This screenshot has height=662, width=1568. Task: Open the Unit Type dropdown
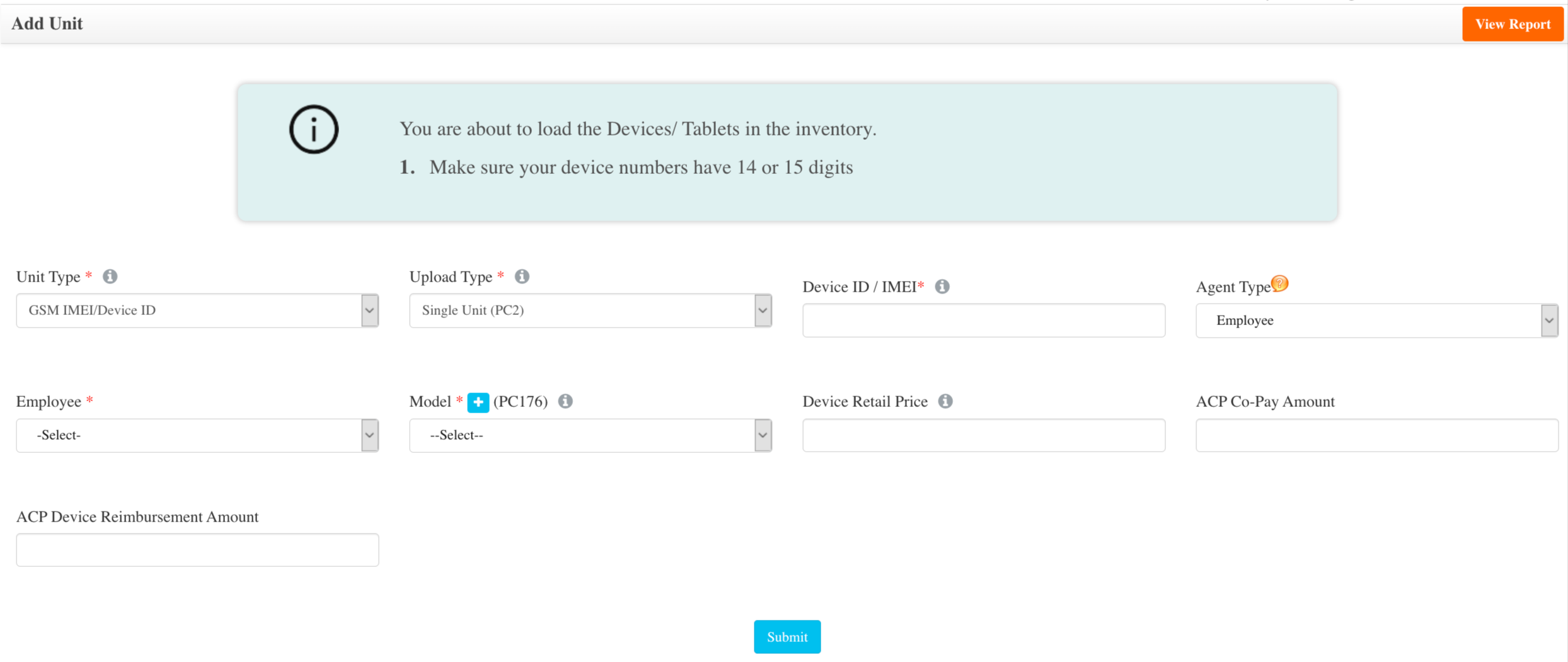(x=197, y=311)
